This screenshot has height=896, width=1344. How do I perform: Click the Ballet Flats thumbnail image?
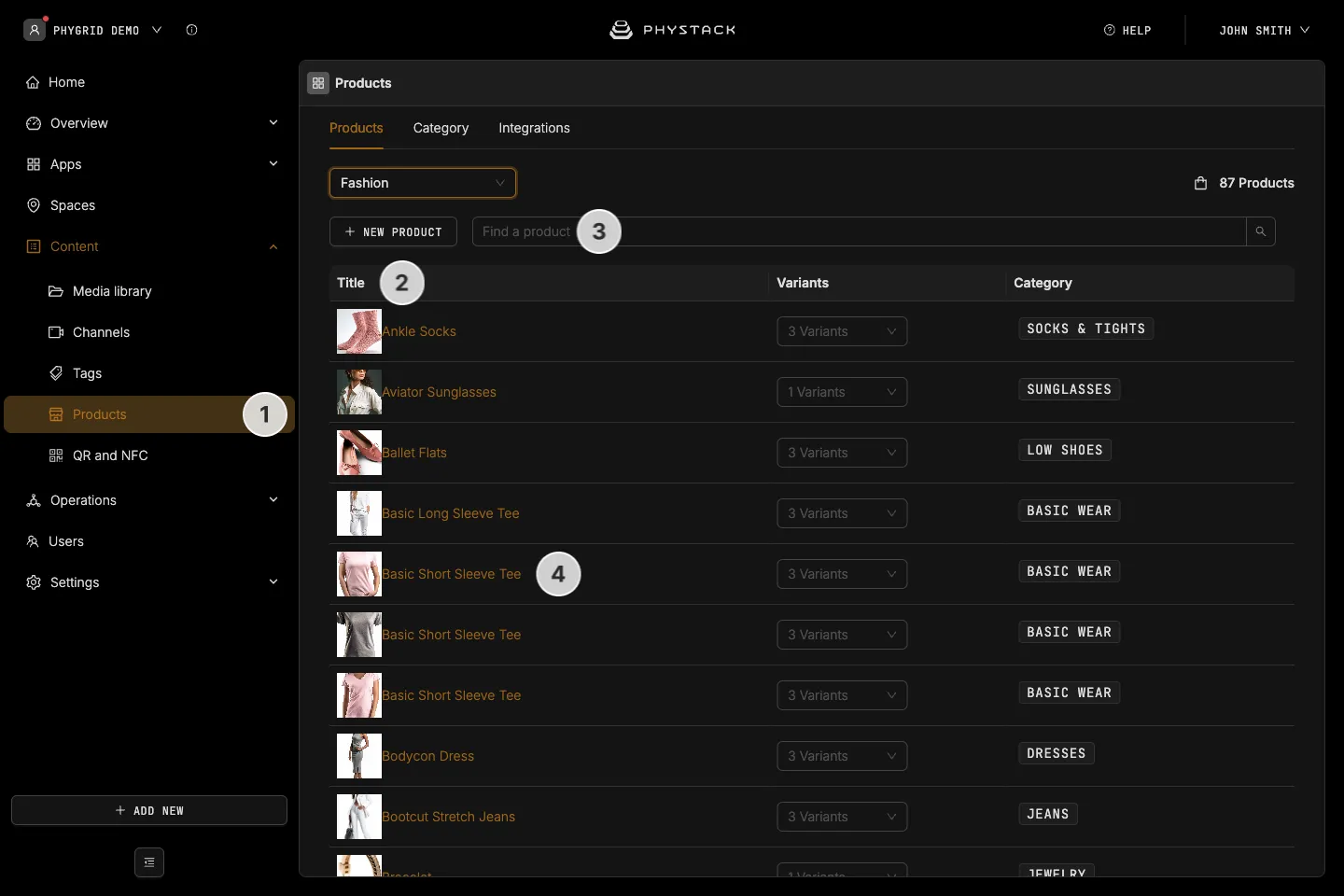tap(359, 453)
